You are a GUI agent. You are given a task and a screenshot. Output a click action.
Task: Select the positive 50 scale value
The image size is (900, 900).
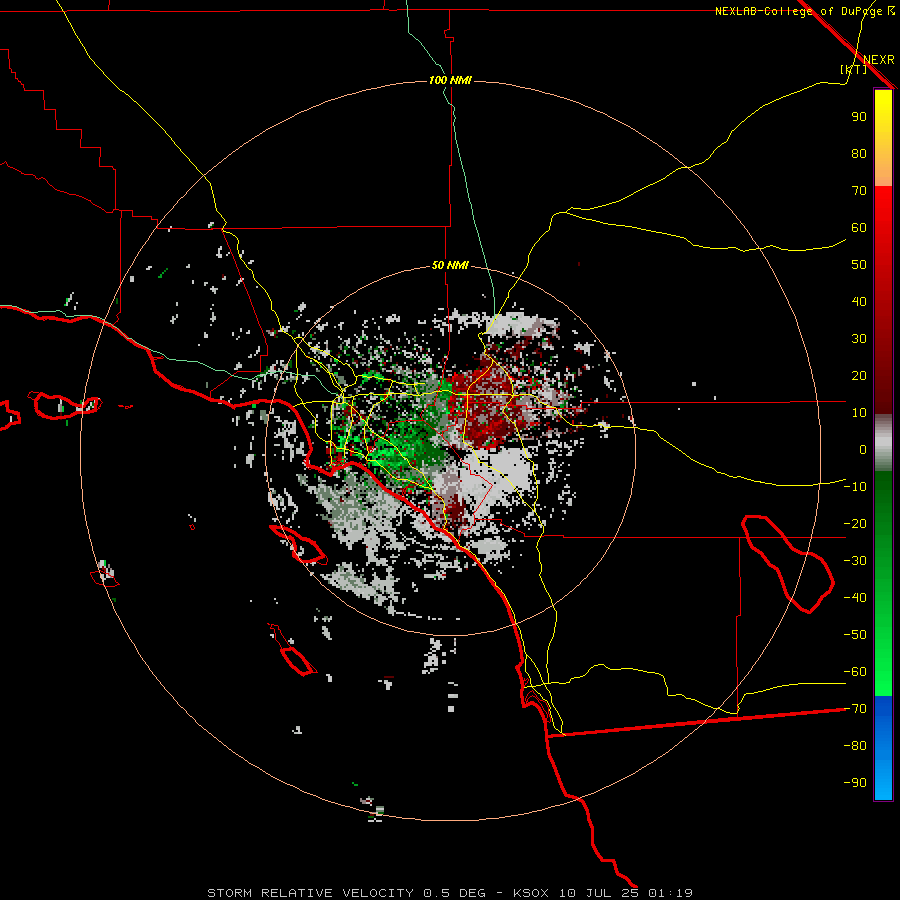[x=859, y=265]
